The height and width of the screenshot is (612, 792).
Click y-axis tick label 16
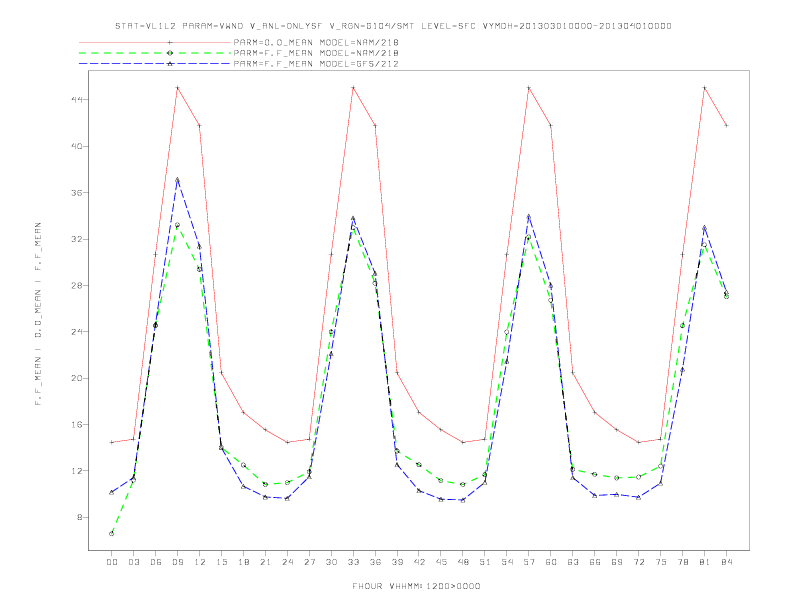[x=77, y=425]
